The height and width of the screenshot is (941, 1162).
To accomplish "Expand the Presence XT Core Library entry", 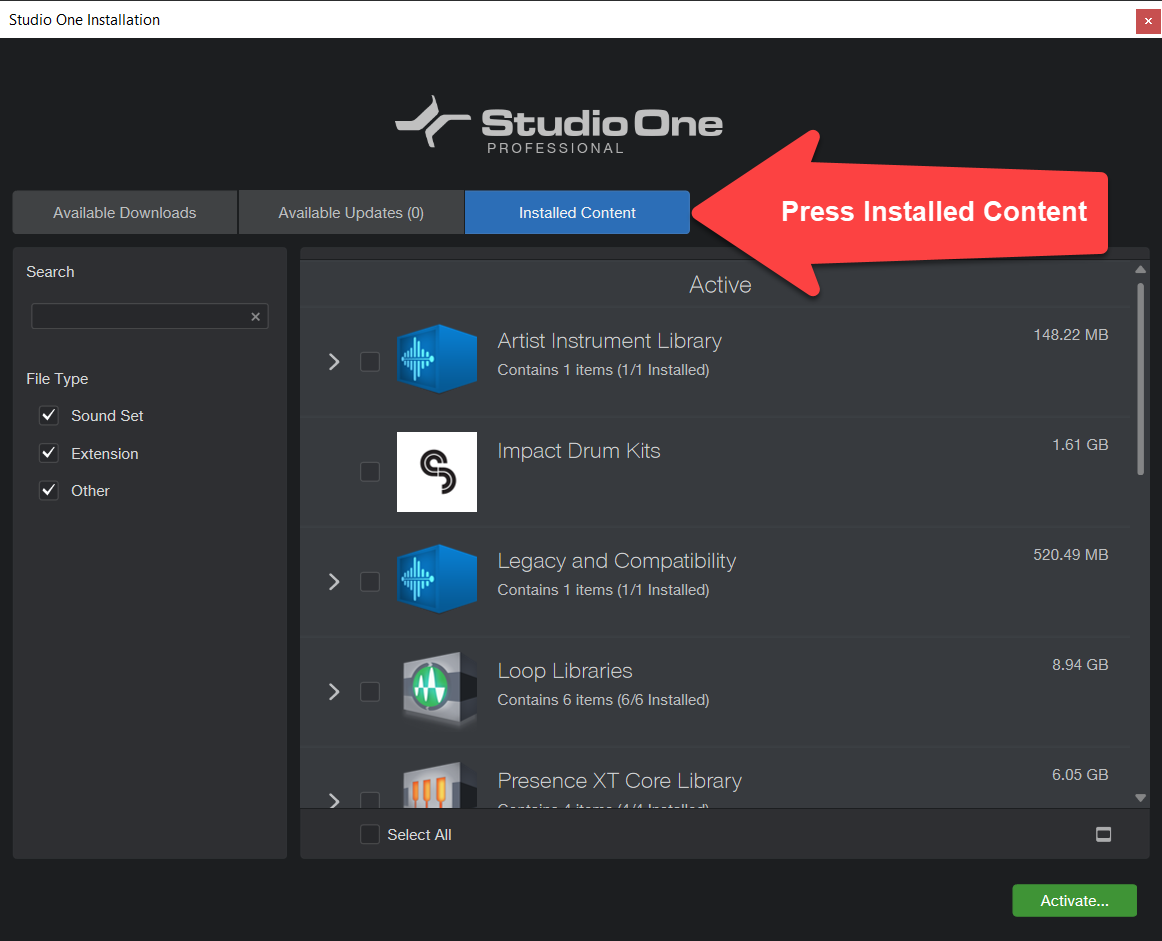I will (x=333, y=801).
